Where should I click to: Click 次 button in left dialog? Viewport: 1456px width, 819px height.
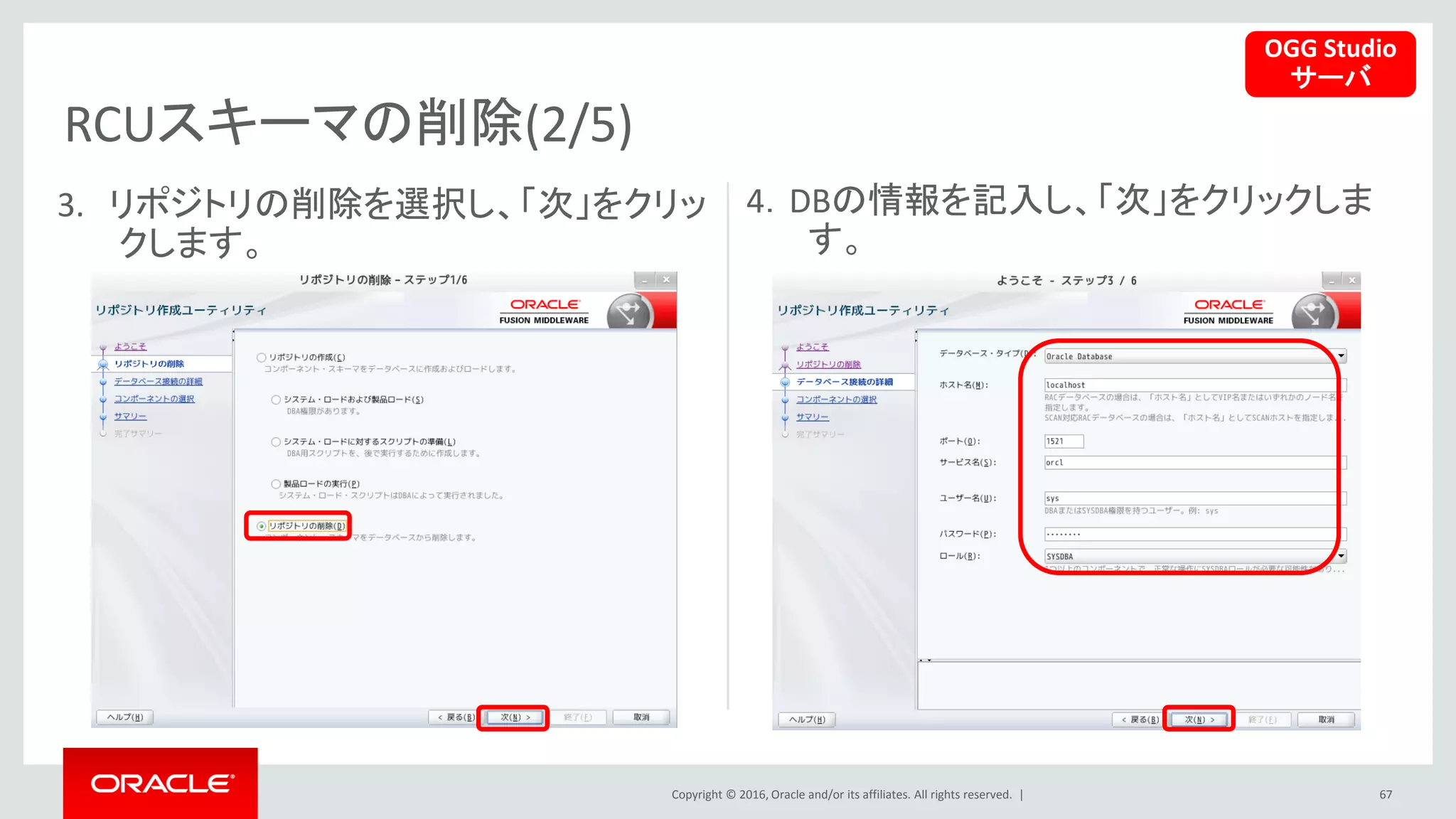coord(515,717)
